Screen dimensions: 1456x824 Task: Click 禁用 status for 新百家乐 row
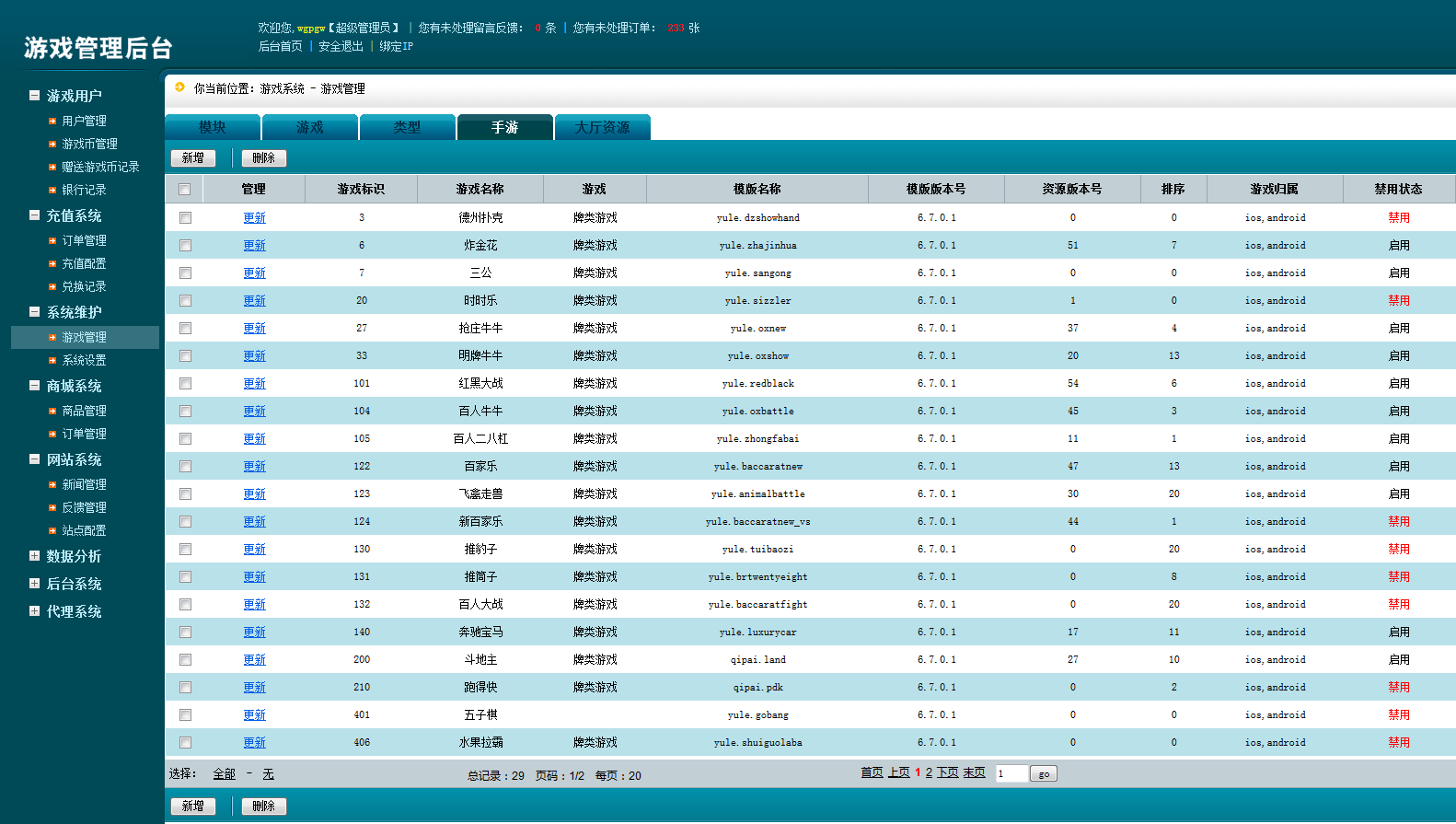pyautogui.click(x=1399, y=522)
